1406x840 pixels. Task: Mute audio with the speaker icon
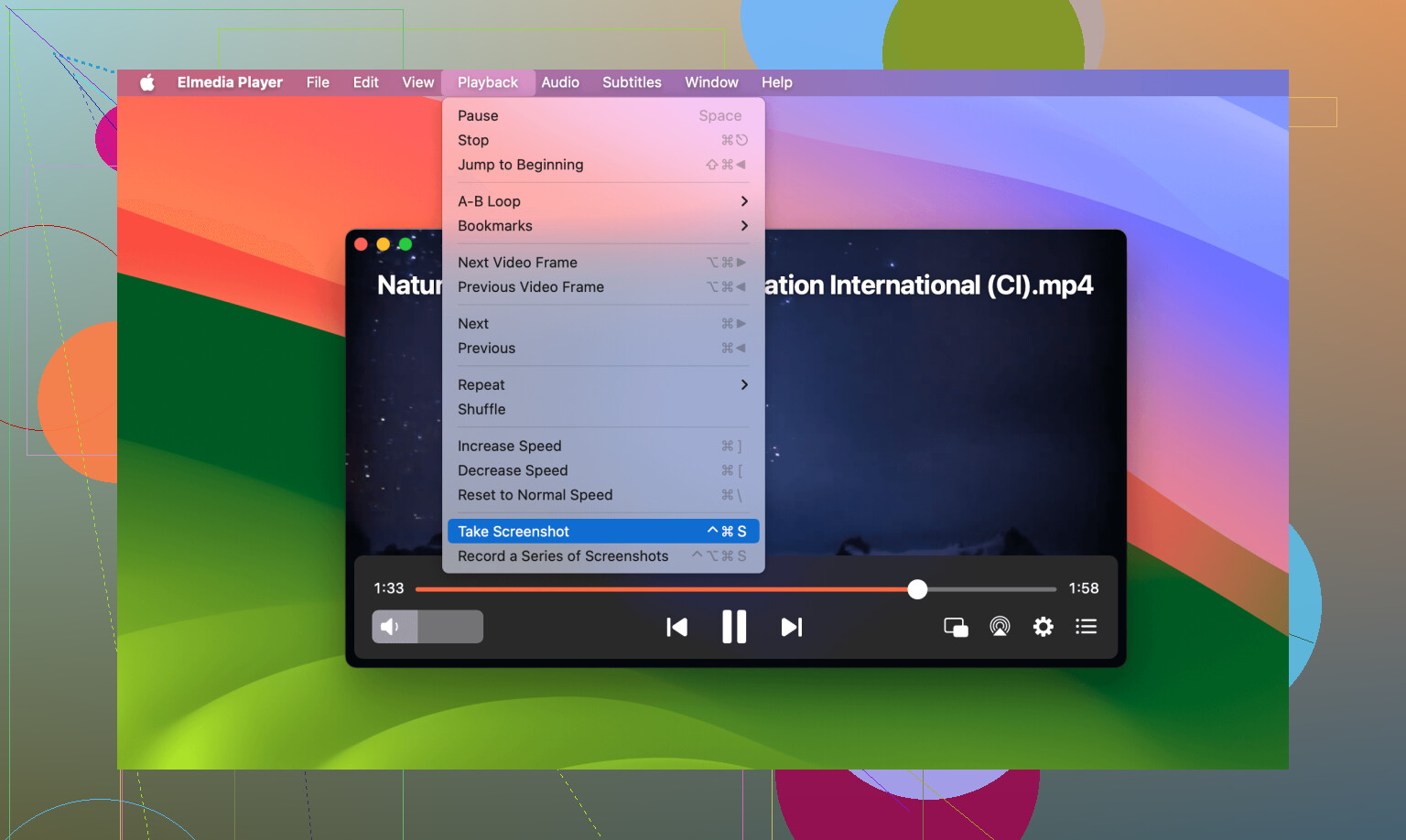[390, 627]
